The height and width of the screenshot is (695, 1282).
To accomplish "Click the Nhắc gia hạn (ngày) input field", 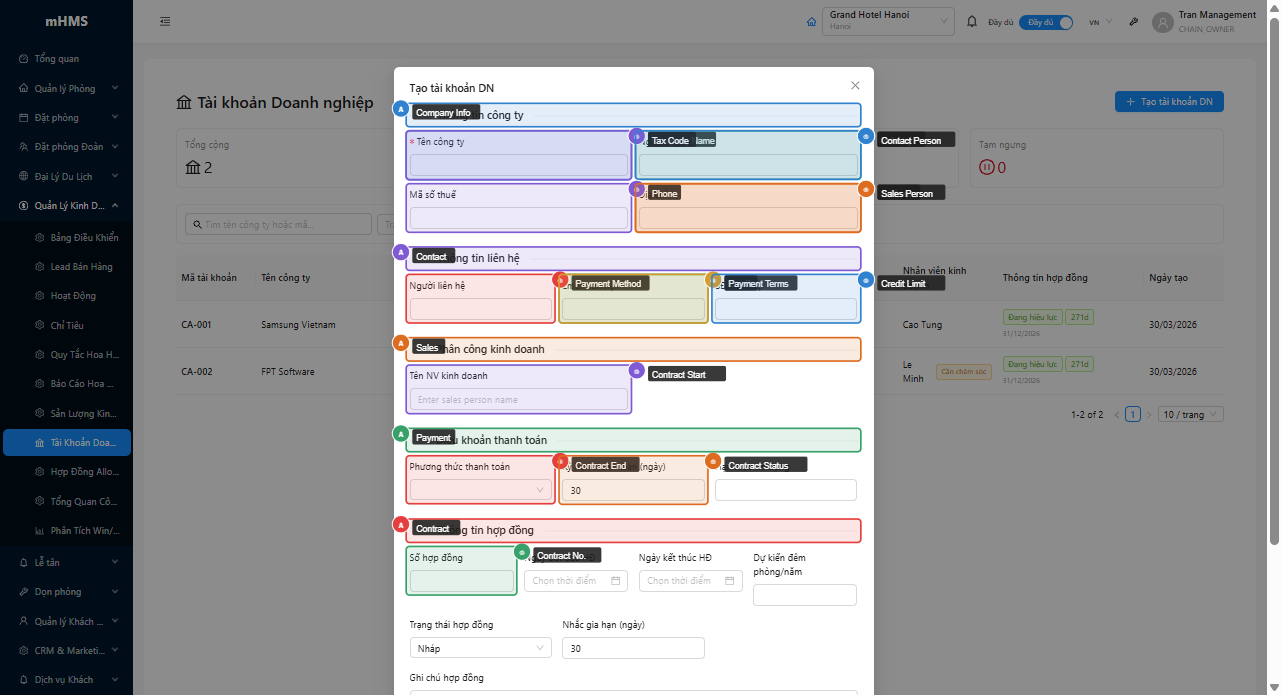I will [x=633, y=648].
